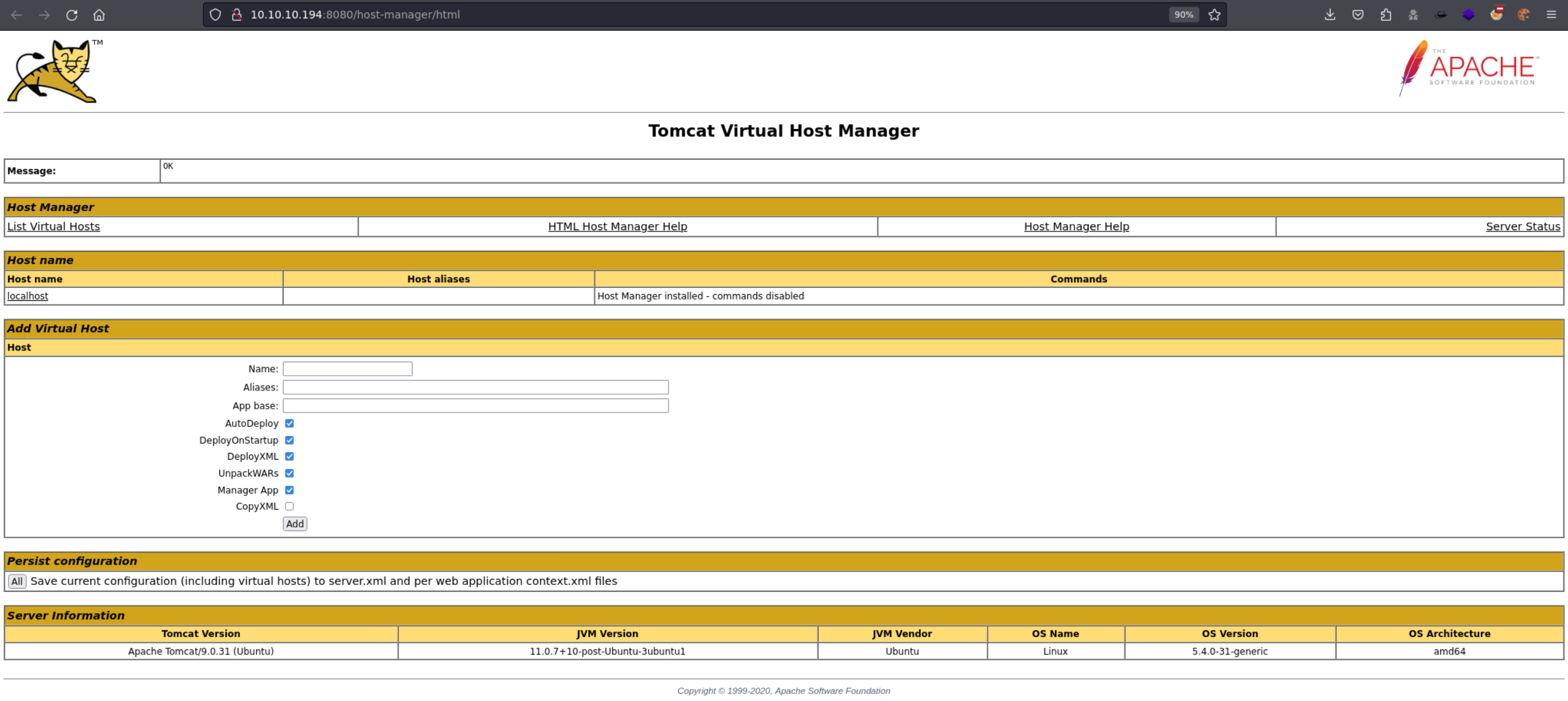The image size is (1568, 701).
Task: Click the All persist configuration button
Action: click(17, 581)
